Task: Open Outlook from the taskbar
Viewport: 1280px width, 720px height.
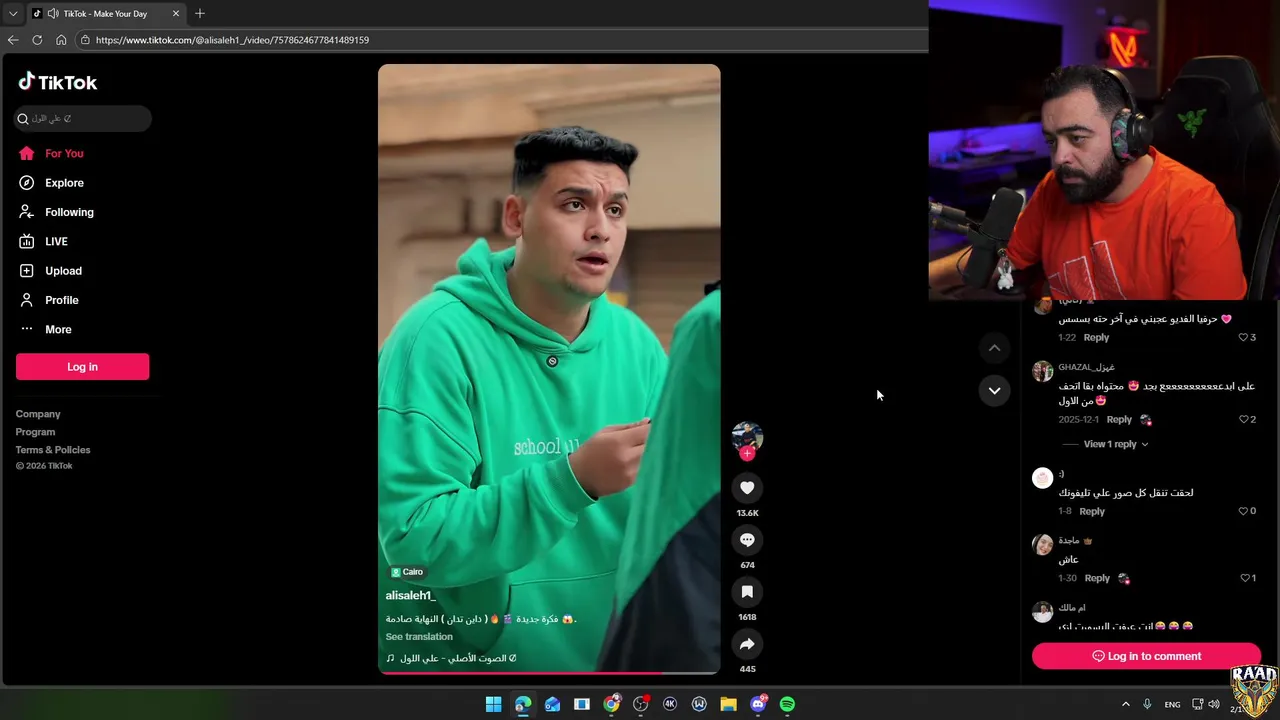Action: pos(552,704)
